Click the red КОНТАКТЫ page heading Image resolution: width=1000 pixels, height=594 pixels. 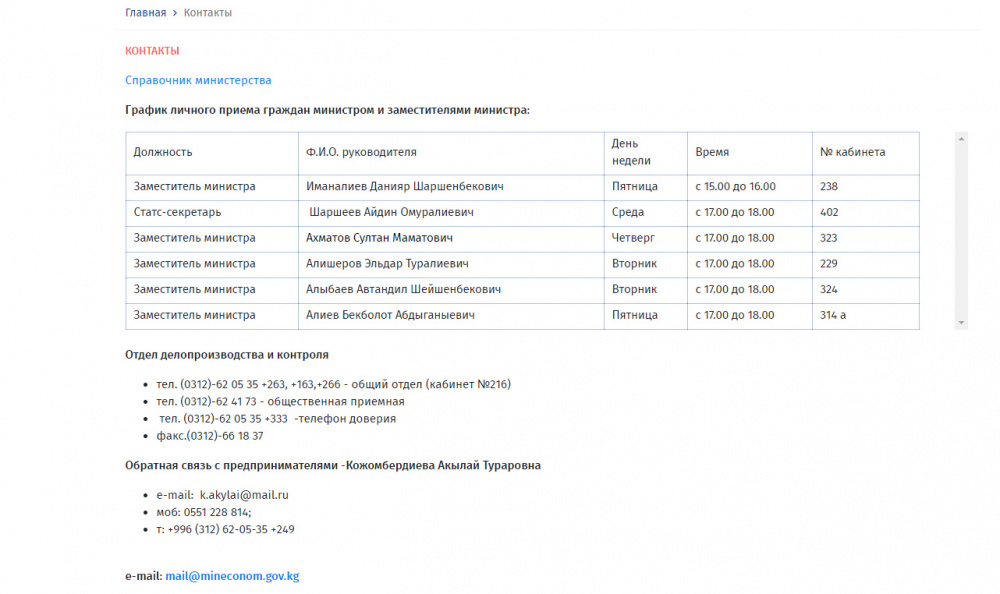[152, 50]
